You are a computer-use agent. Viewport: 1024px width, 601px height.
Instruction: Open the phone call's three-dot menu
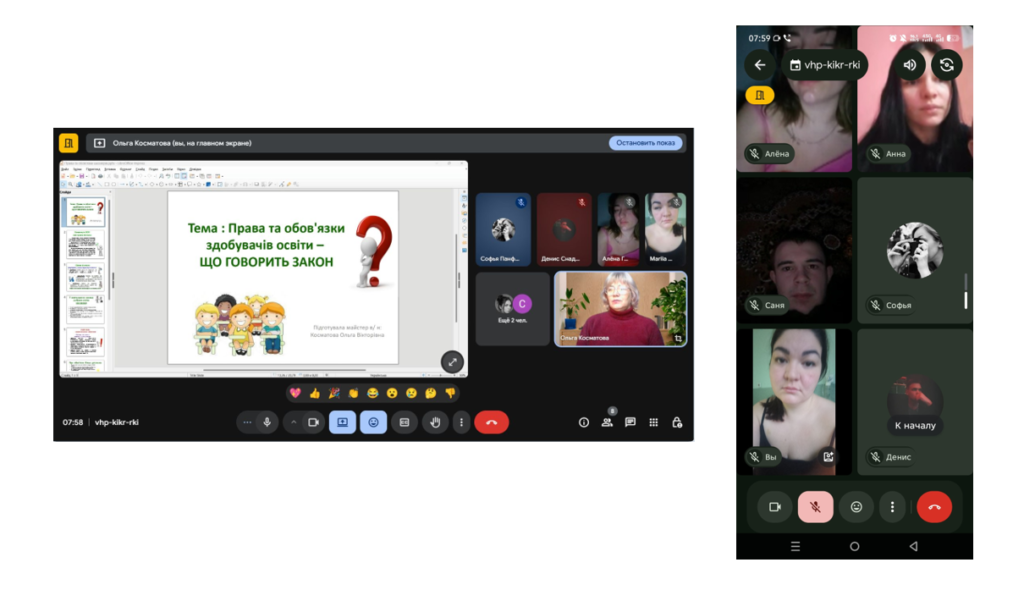(x=892, y=507)
